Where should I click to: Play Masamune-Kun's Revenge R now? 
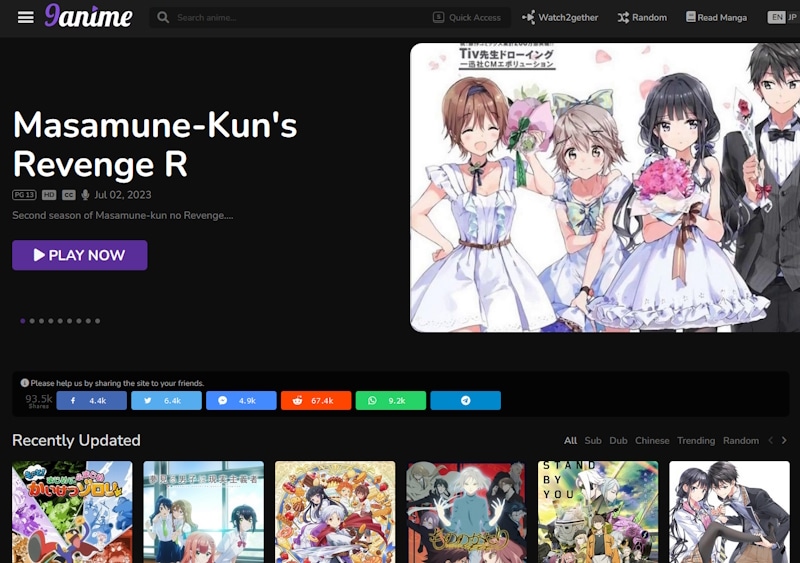80,255
